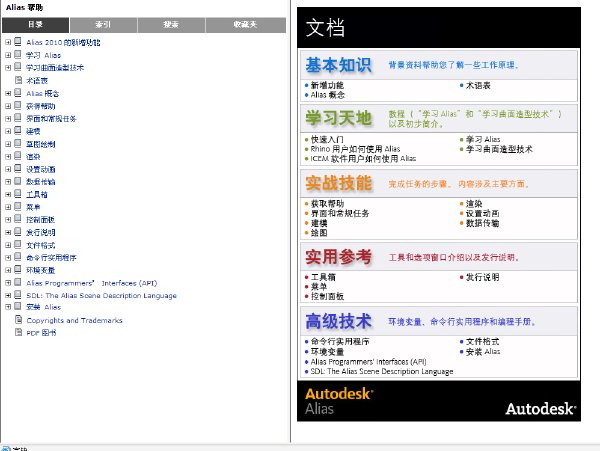The image size is (600, 451).
Task: Open the 绘图 link under 实战技能
Action: [319, 233]
